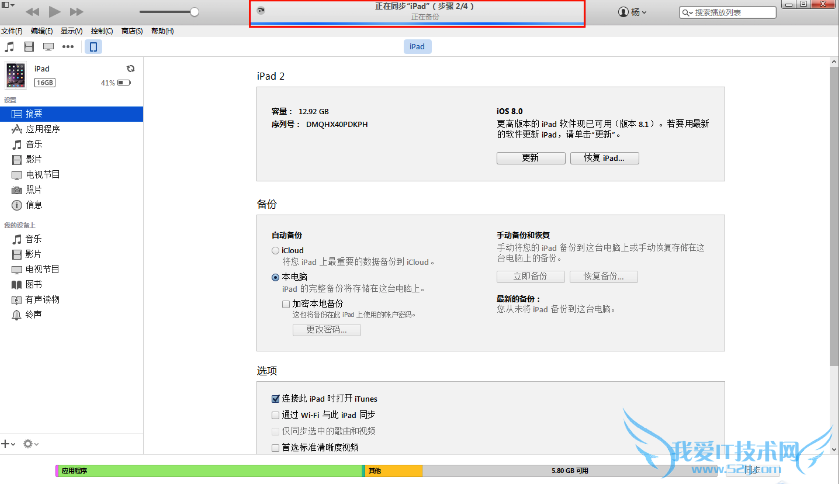Image resolution: width=839 pixels, height=484 pixels.
Task: Click the 更新 update button
Action: pos(531,158)
